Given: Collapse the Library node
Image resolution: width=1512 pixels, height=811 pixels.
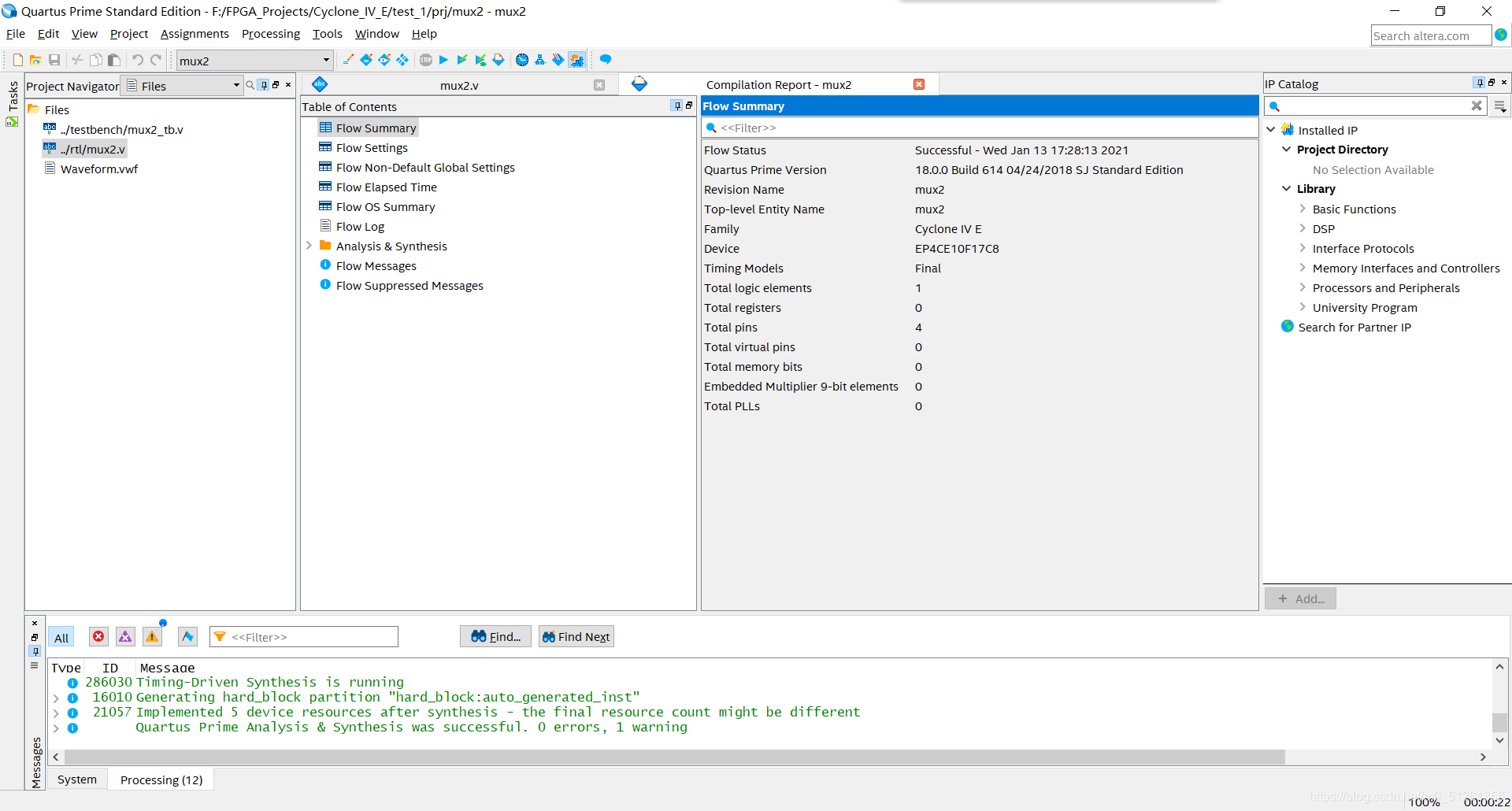Looking at the screenshot, I should click(x=1287, y=188).
